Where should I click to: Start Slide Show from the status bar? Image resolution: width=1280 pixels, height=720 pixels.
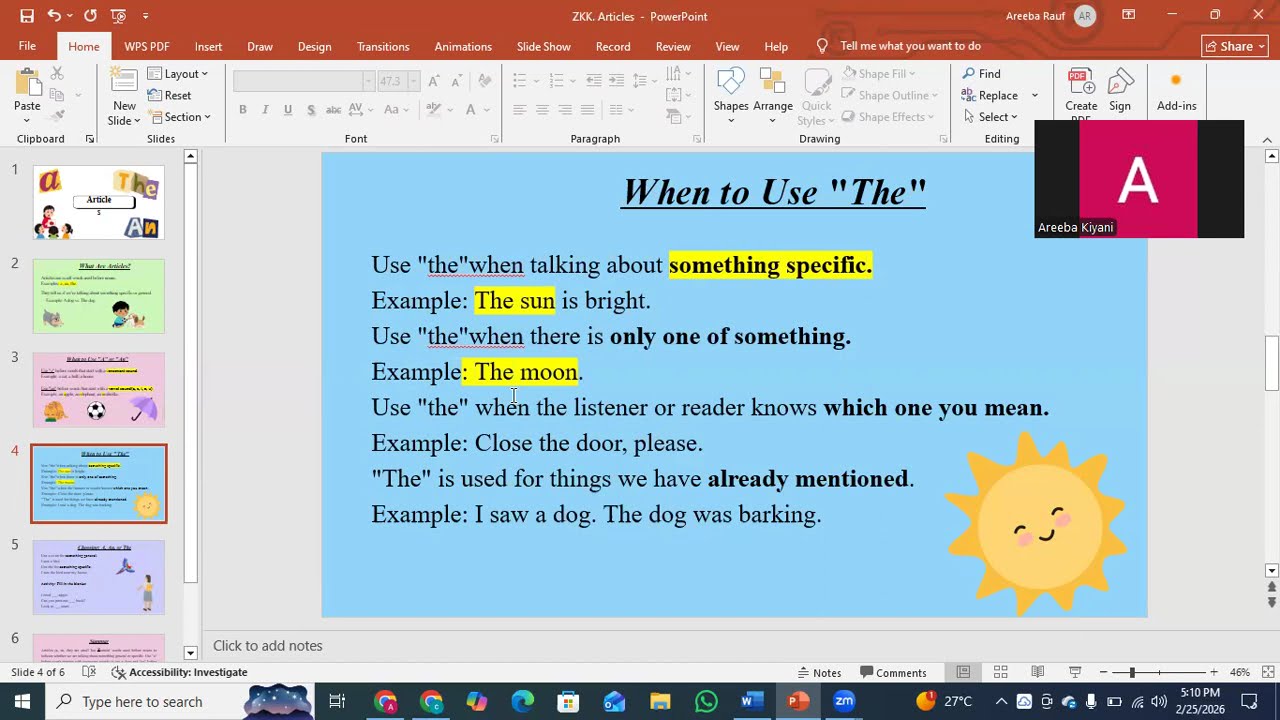pos(1075,673)
